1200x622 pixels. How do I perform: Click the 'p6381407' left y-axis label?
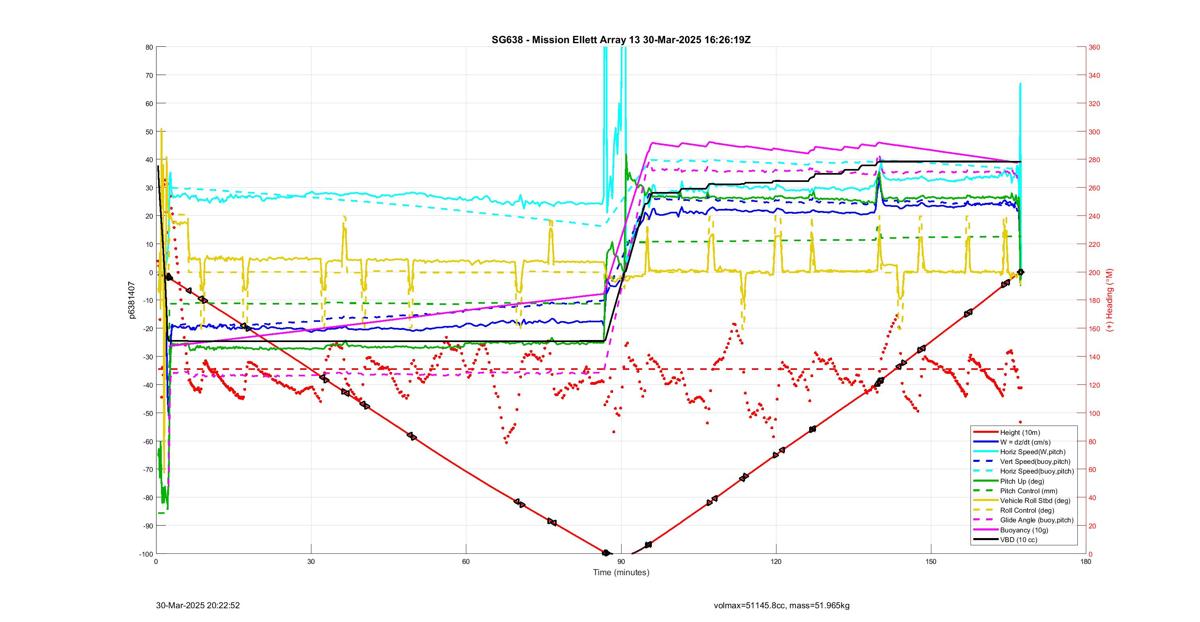click(x=130, y=300)
